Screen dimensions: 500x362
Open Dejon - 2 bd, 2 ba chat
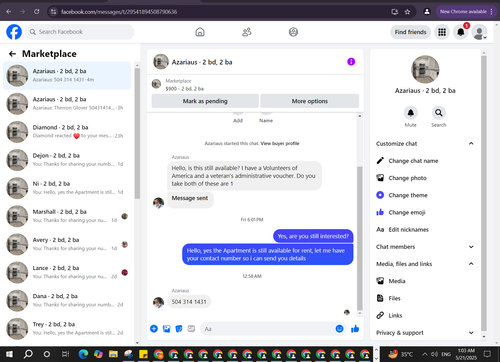tap(67, 160)
